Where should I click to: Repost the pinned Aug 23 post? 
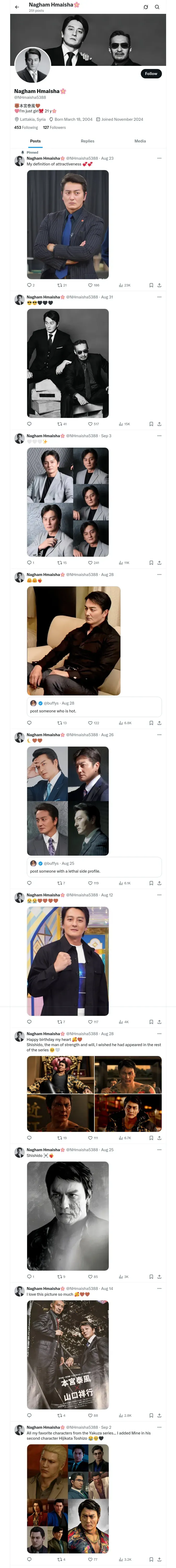click(x=62, y=285)
